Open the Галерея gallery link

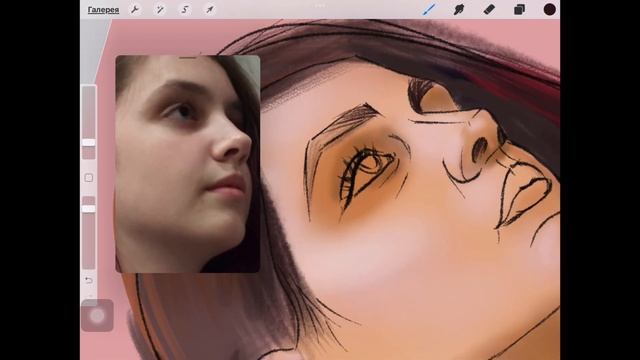pos(103,10)
